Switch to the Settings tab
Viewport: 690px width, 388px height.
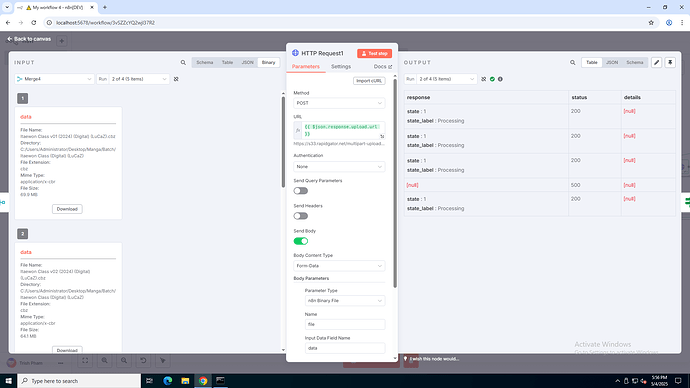pos(341,66)
